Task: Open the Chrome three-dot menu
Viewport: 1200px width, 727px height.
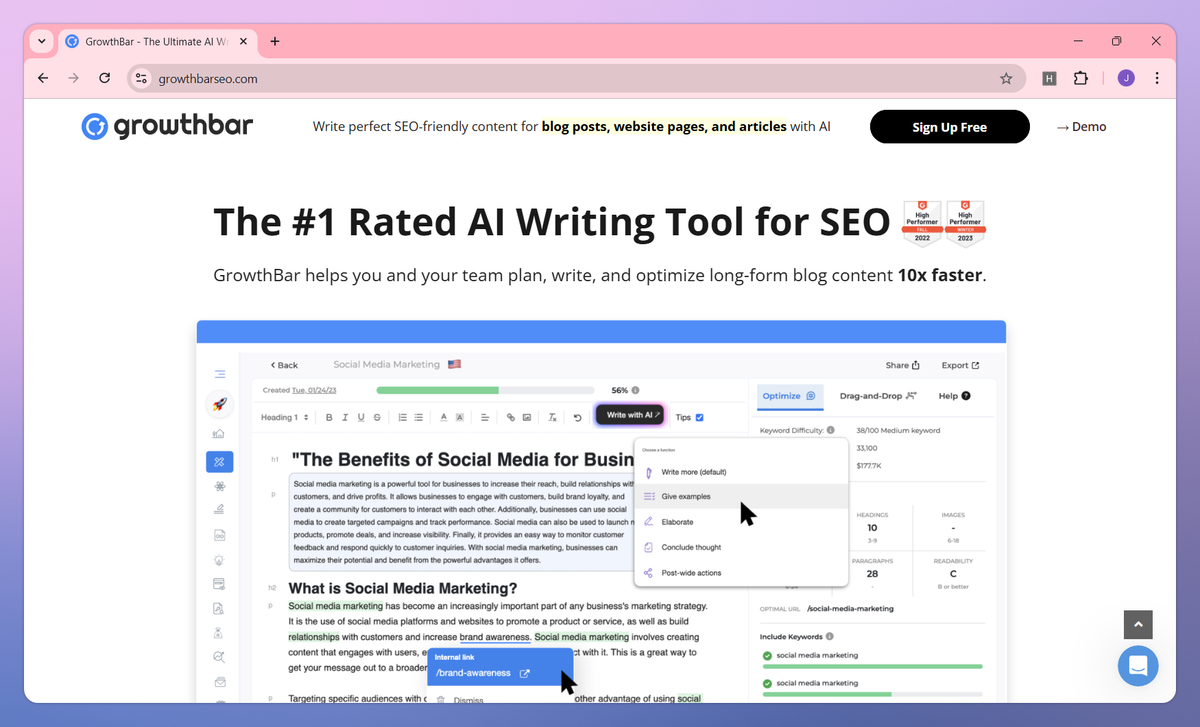Action: [x=1157, y=78]
